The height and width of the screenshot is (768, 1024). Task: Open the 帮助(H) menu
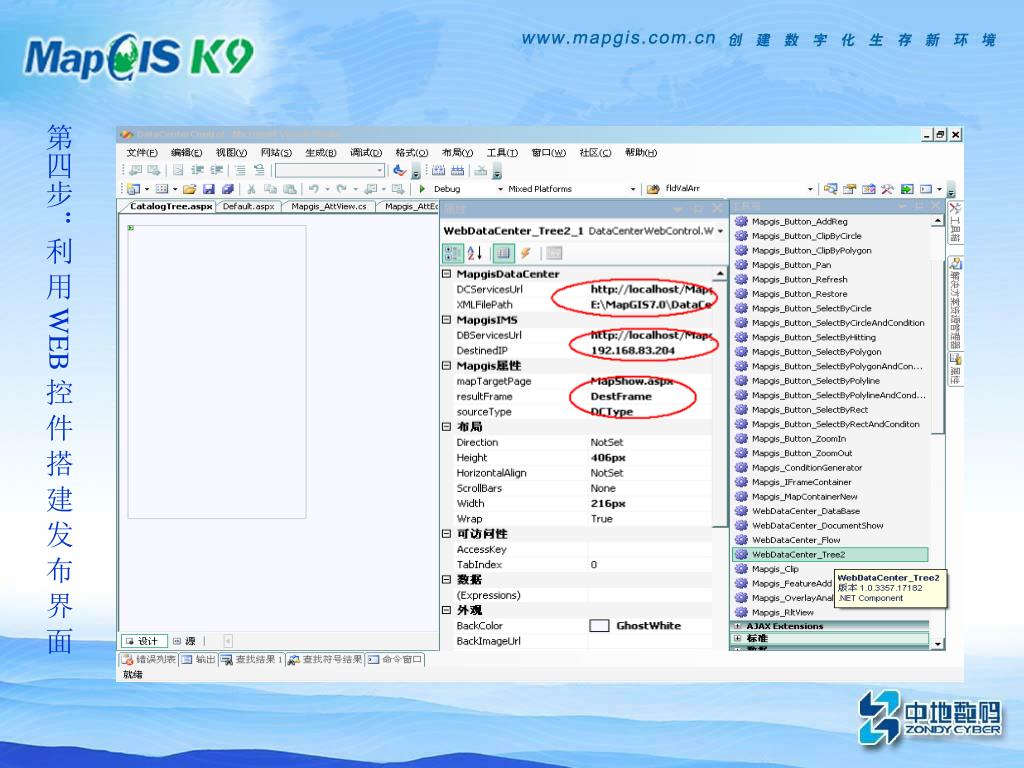pos(641,152)
